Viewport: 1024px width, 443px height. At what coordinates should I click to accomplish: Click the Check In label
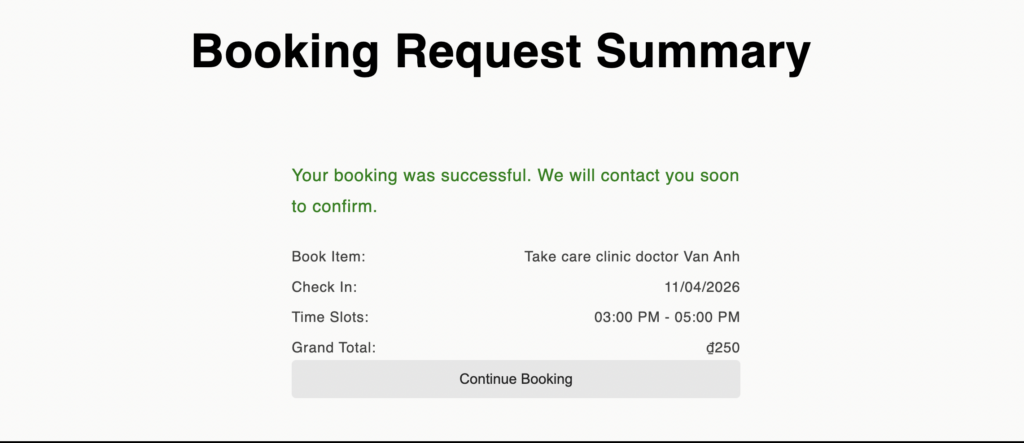(324, 287)
